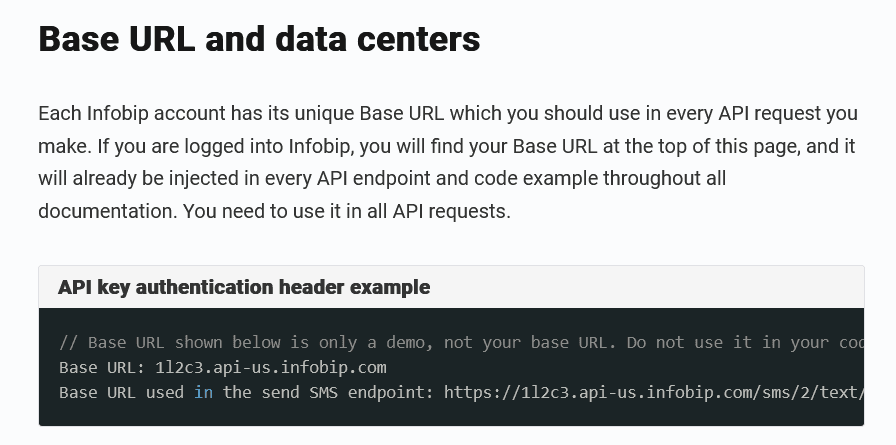896x445 pixels.
Task: Click the code comment line about demo URL
Action: tap(460, 342)
